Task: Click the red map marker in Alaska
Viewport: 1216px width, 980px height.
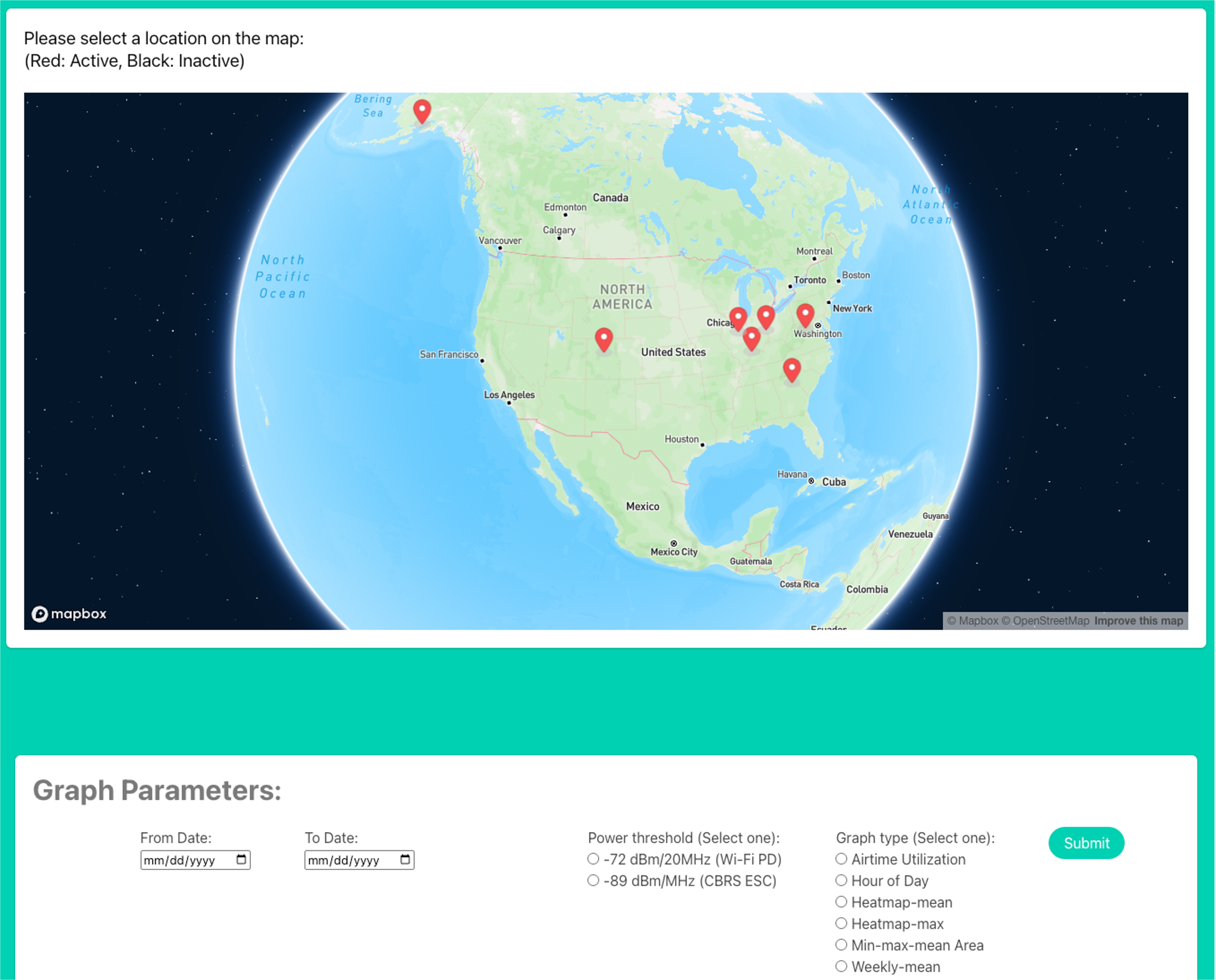Action: click(x=422, y=111)
